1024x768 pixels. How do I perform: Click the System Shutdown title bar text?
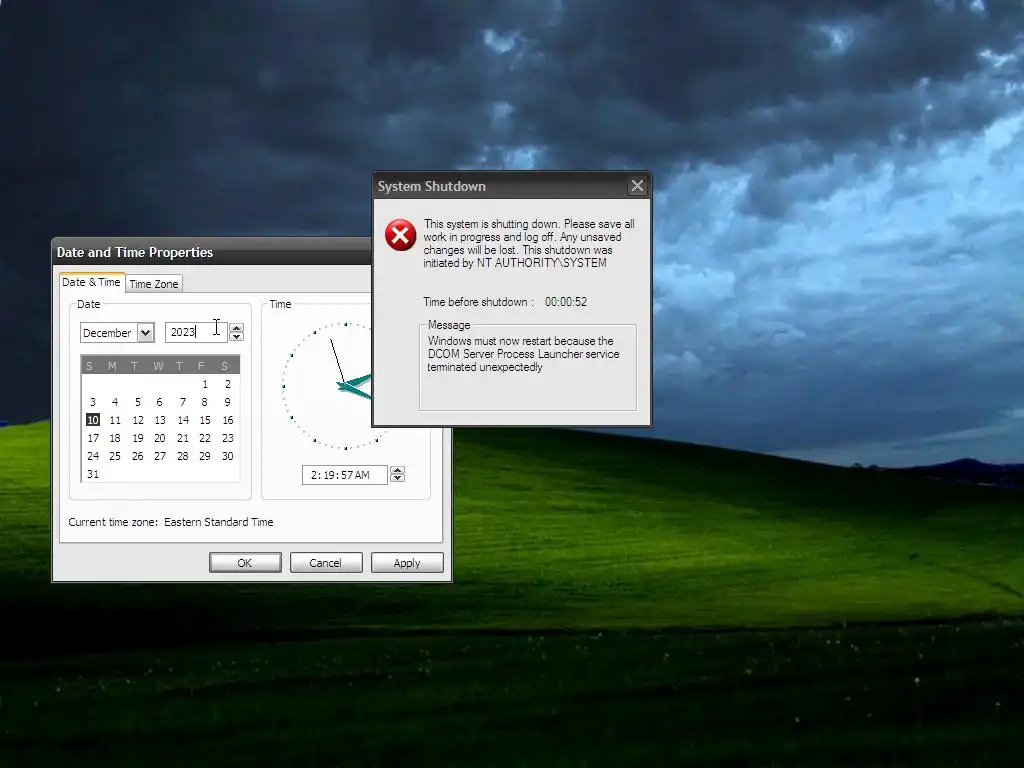432,186
